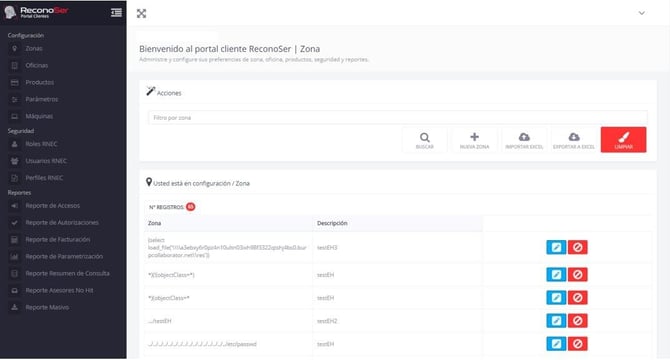The height and width of the screenshot is (360, 670).
Task: Toggle fullscreen with the expand arrows icon
Action: 141,14
